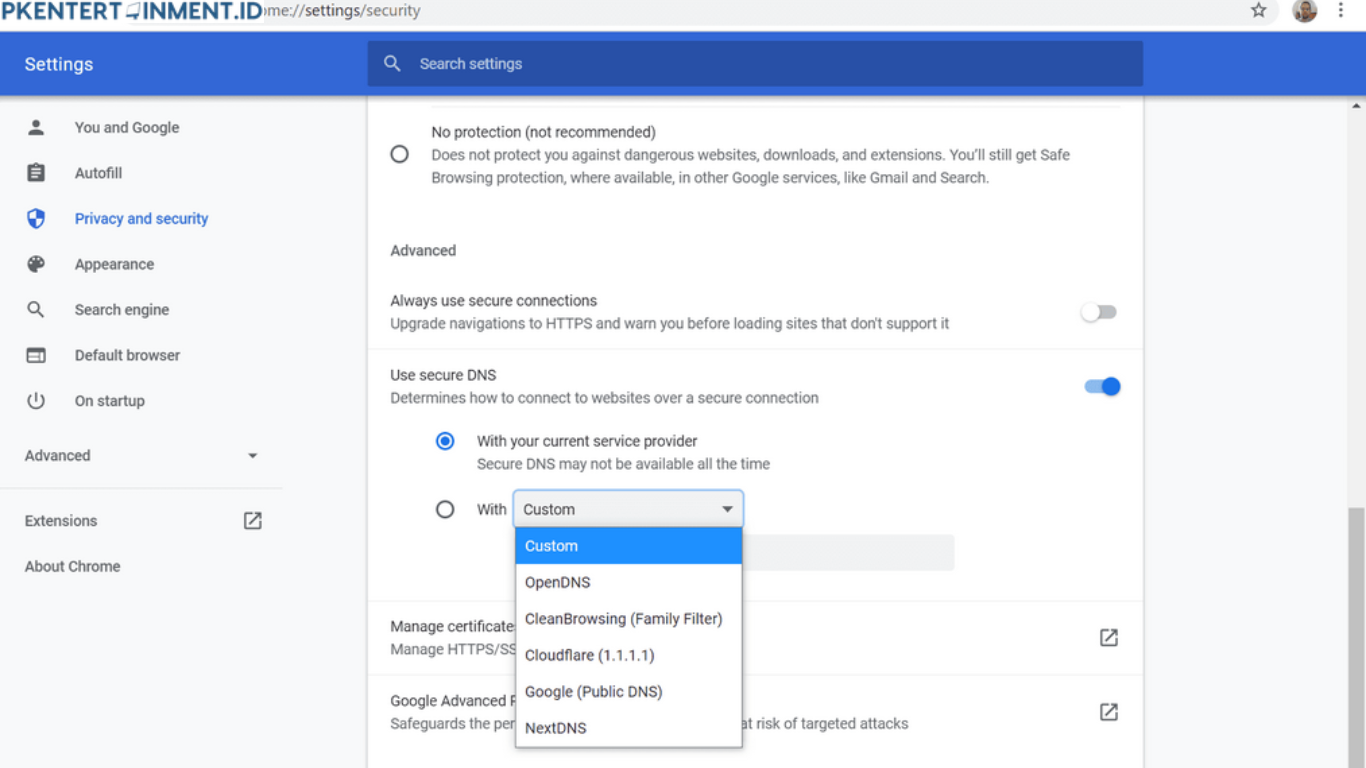1366x768 pixels.
Task: Select the With custom provider radio button
Action: (x=445, y=509)
